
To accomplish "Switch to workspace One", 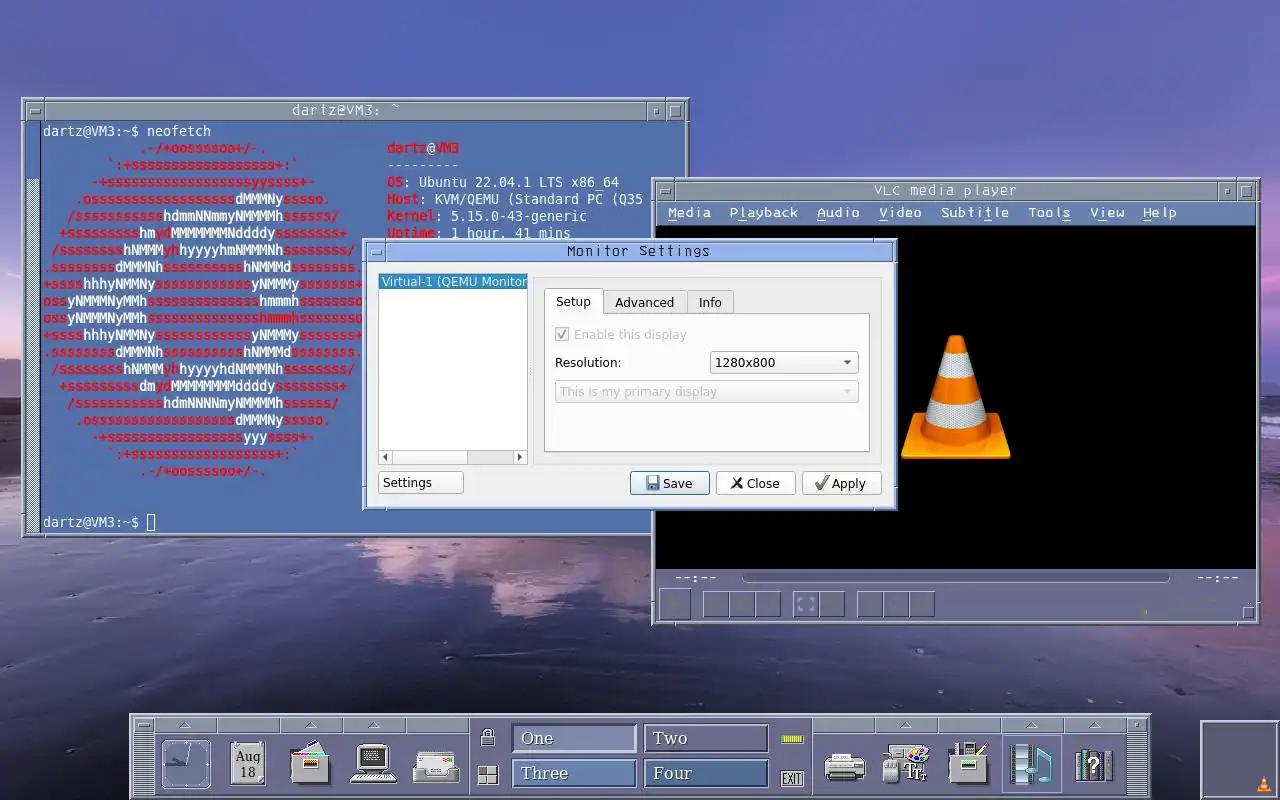I will click(574, 738).
